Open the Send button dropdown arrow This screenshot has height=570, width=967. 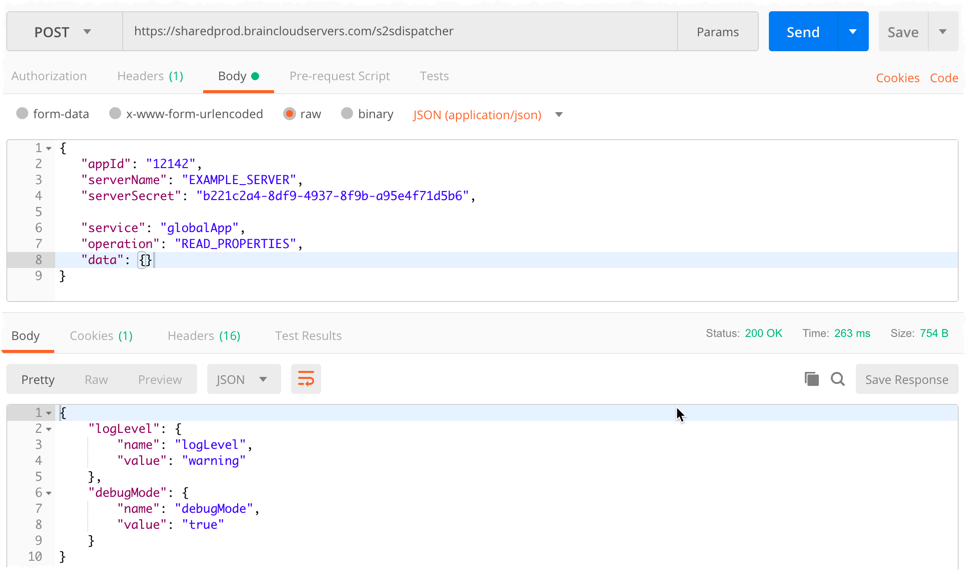853,31
